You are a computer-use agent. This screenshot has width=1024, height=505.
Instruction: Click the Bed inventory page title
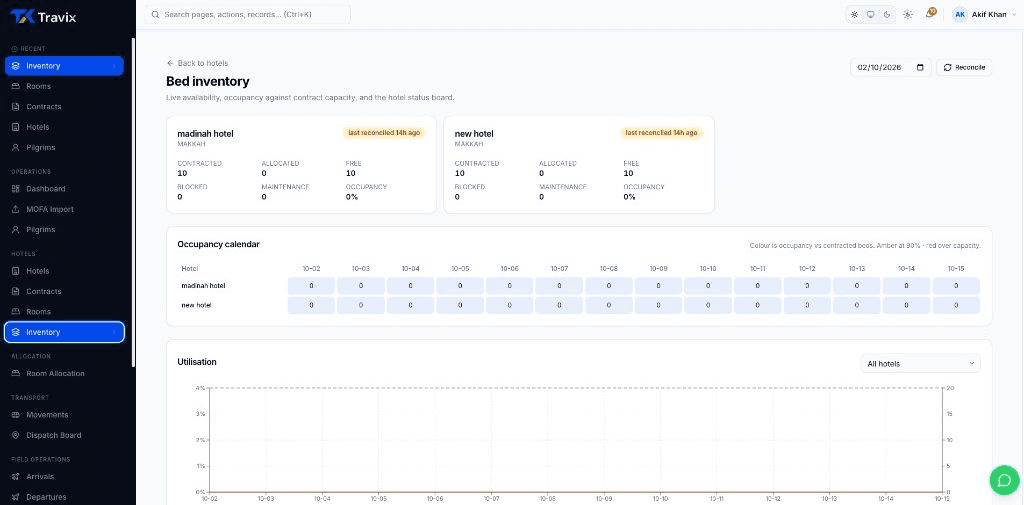click(208, 82)
